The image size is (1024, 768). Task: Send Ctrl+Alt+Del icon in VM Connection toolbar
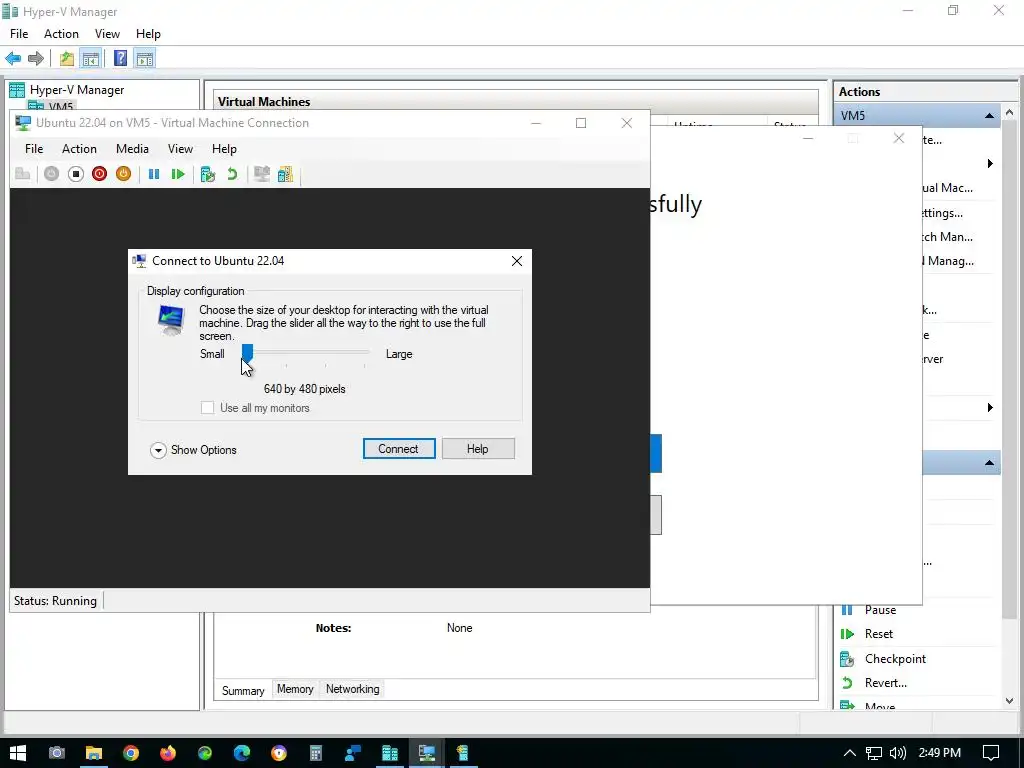tap(23, 174)
